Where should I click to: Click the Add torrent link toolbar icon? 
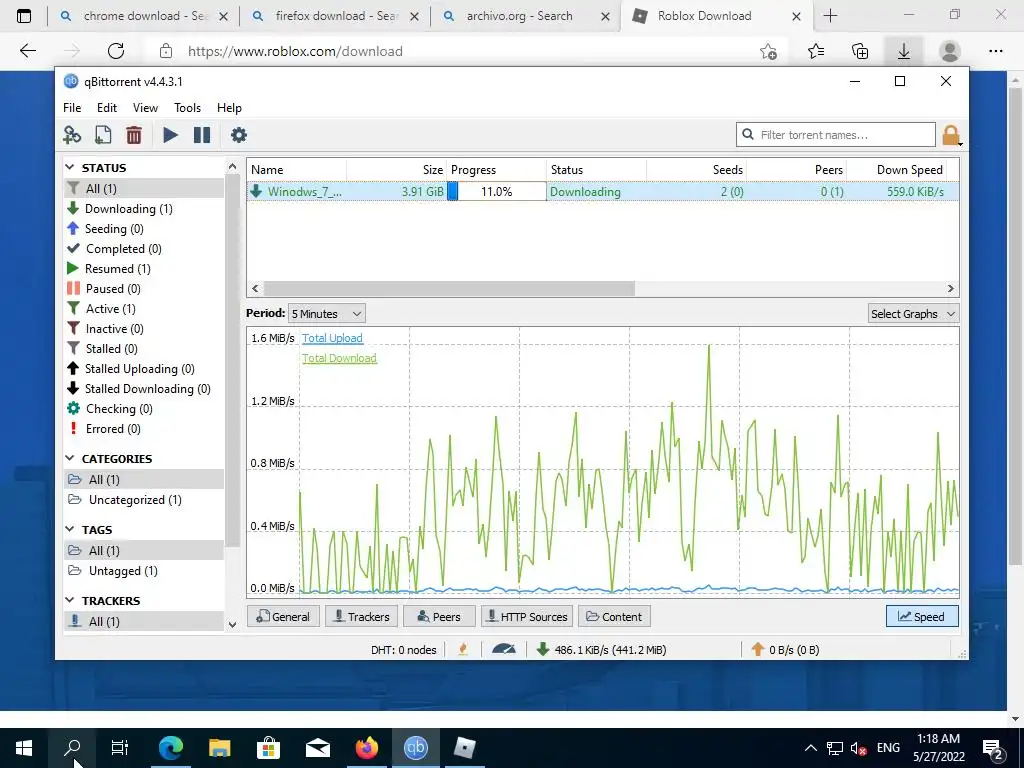[x=72, y=135]
